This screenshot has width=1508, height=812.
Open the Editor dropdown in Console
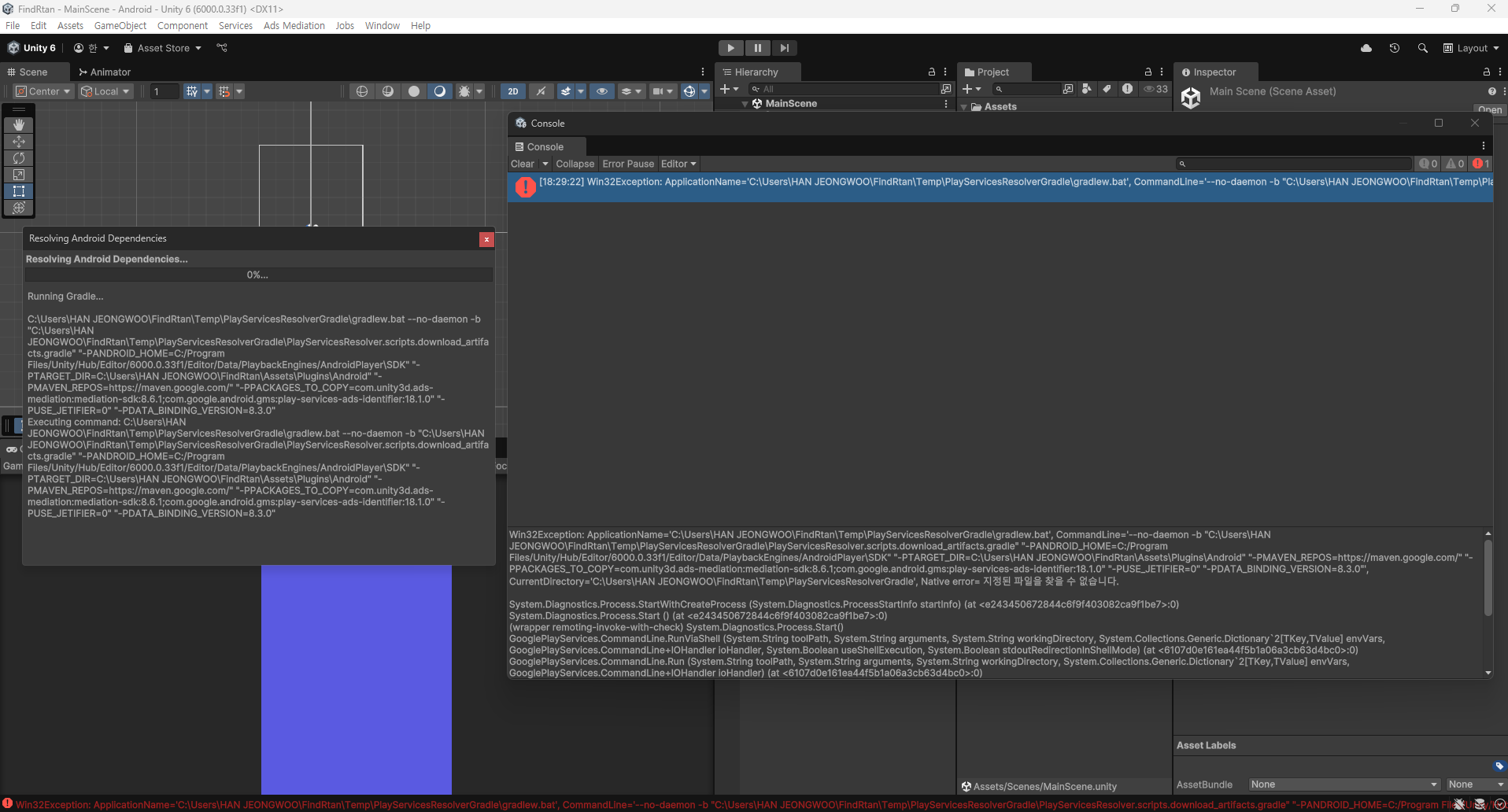(x=678, y=164)
